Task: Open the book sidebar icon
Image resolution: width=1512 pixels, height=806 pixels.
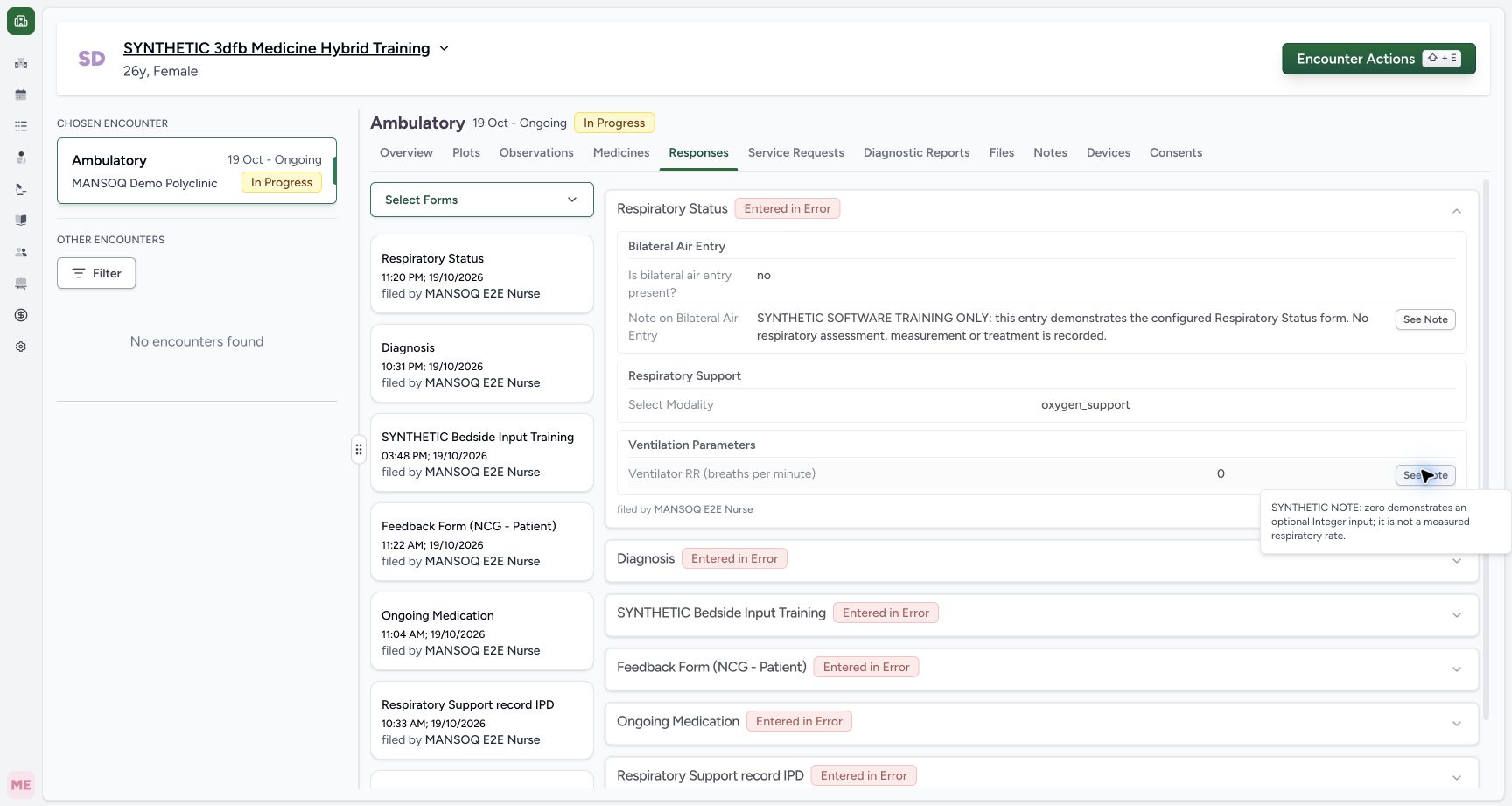Action: coord(21,221)
